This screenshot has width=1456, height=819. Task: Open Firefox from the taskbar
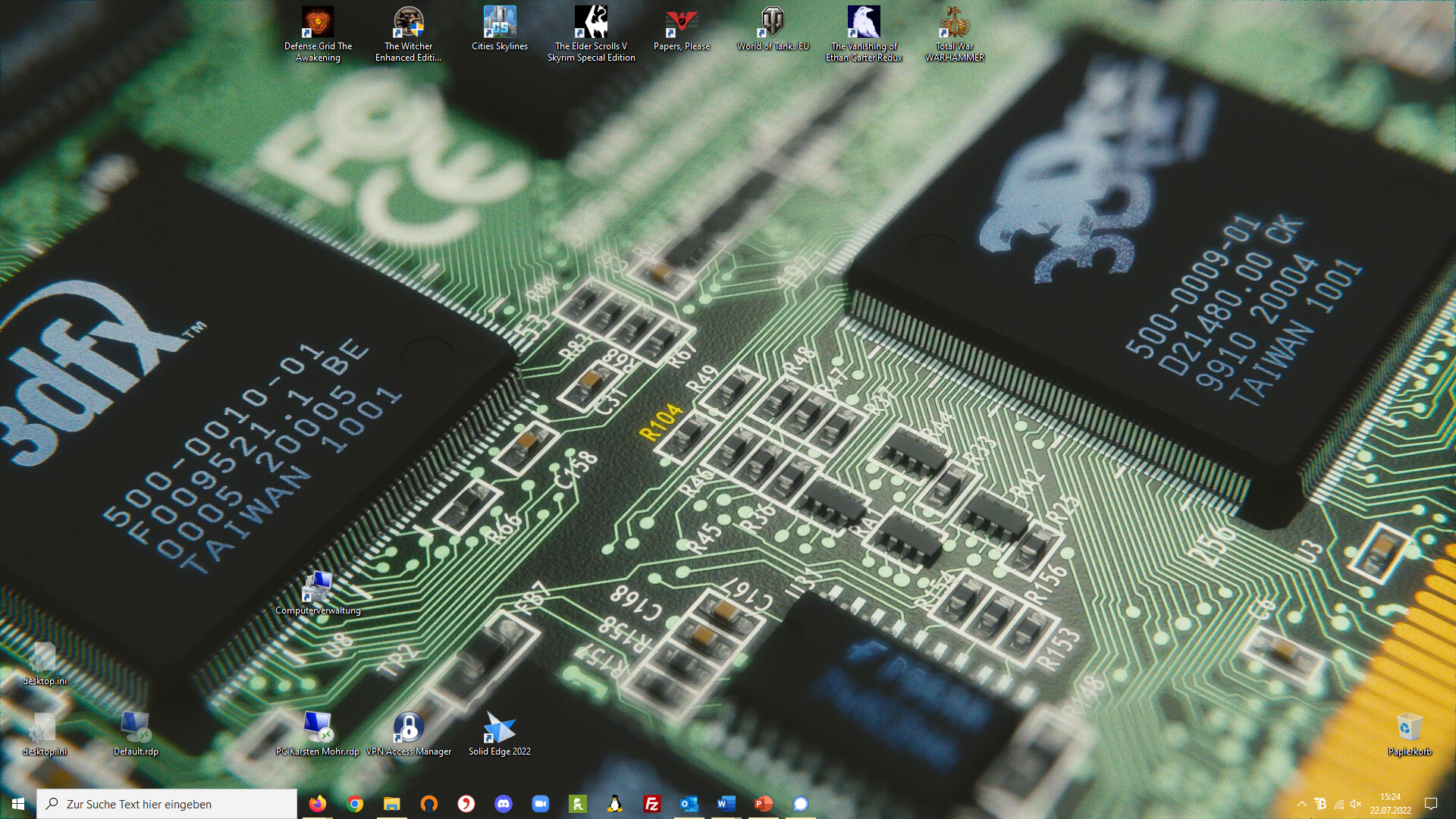318,804
